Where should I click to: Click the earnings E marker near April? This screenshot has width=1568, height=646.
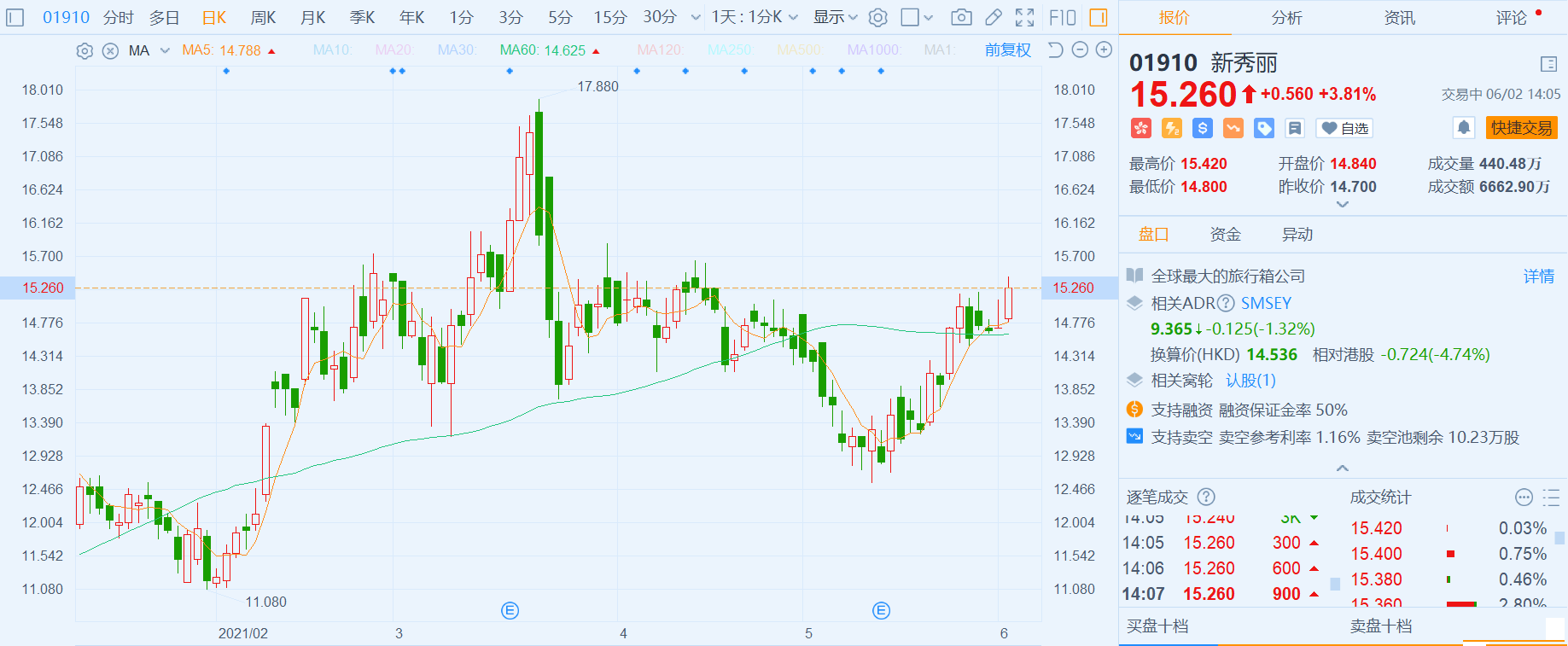tap(510, 610)
